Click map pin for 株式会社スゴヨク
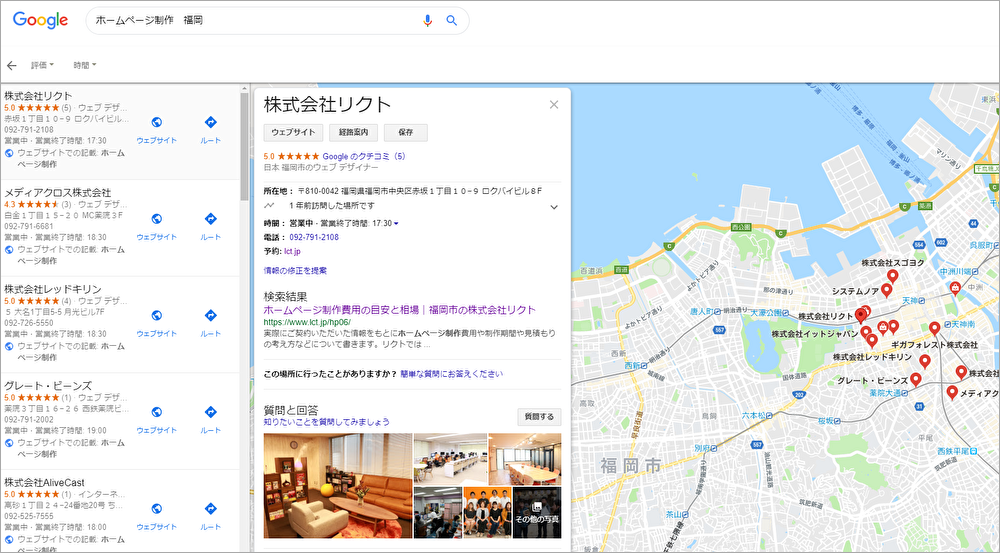The height and width of the screenshot is (553, 1000). click(893, 276)
